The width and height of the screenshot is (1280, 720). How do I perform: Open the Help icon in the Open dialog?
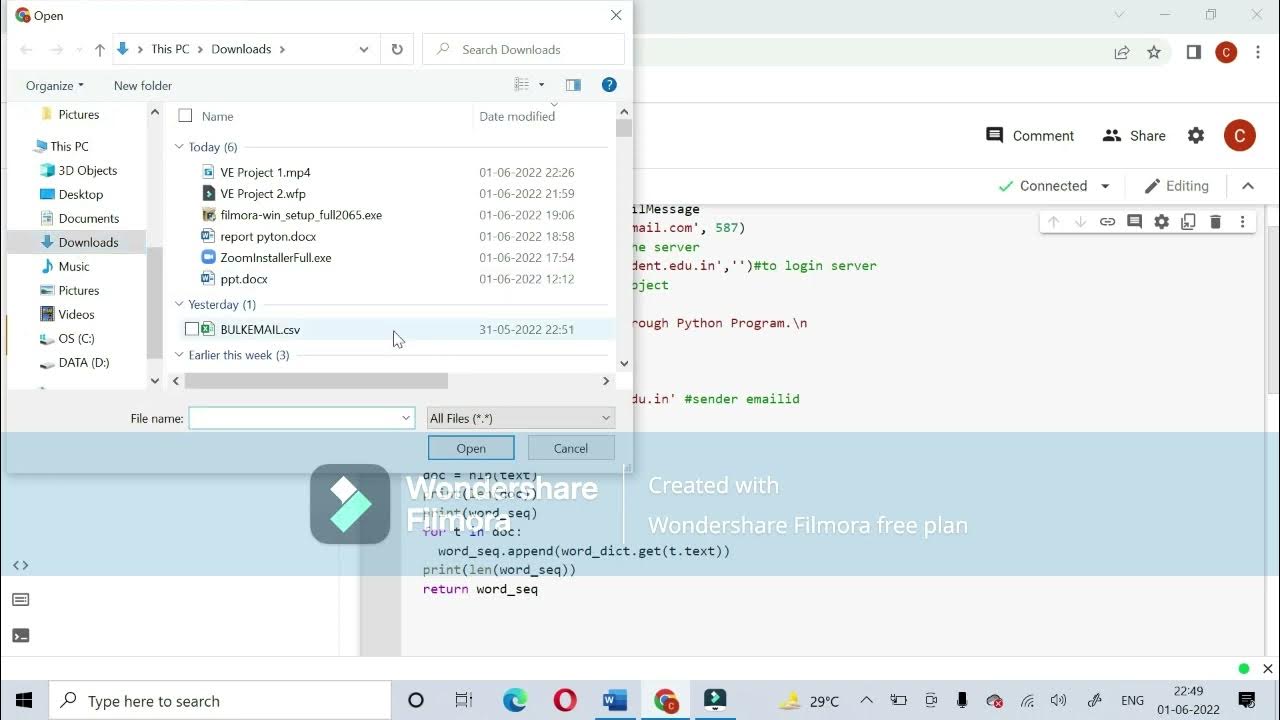coord(609,85)
